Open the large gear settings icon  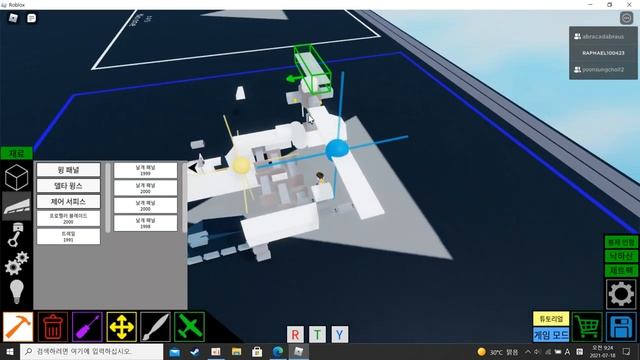pos(621,294)
